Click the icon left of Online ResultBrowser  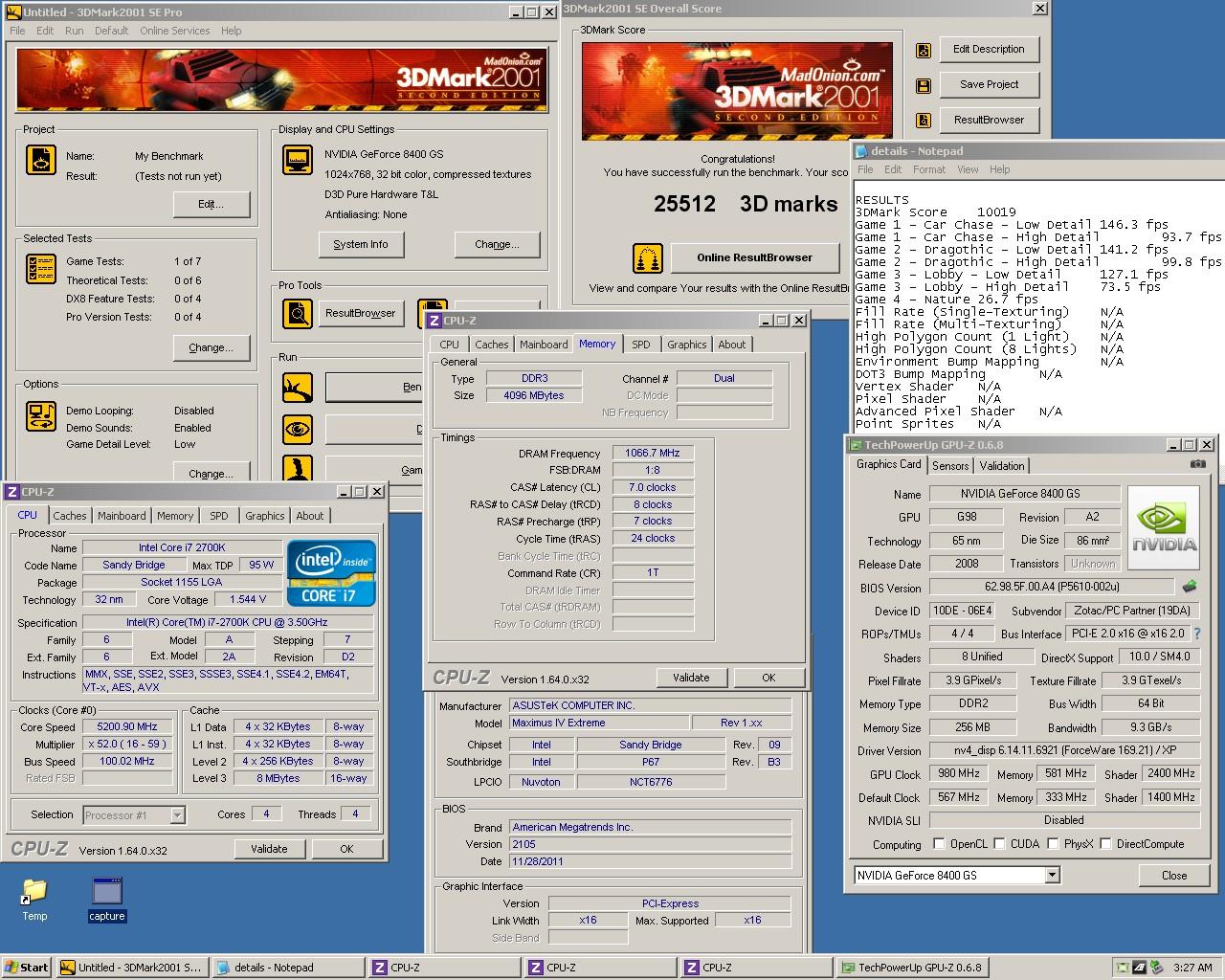click(648, 257)
